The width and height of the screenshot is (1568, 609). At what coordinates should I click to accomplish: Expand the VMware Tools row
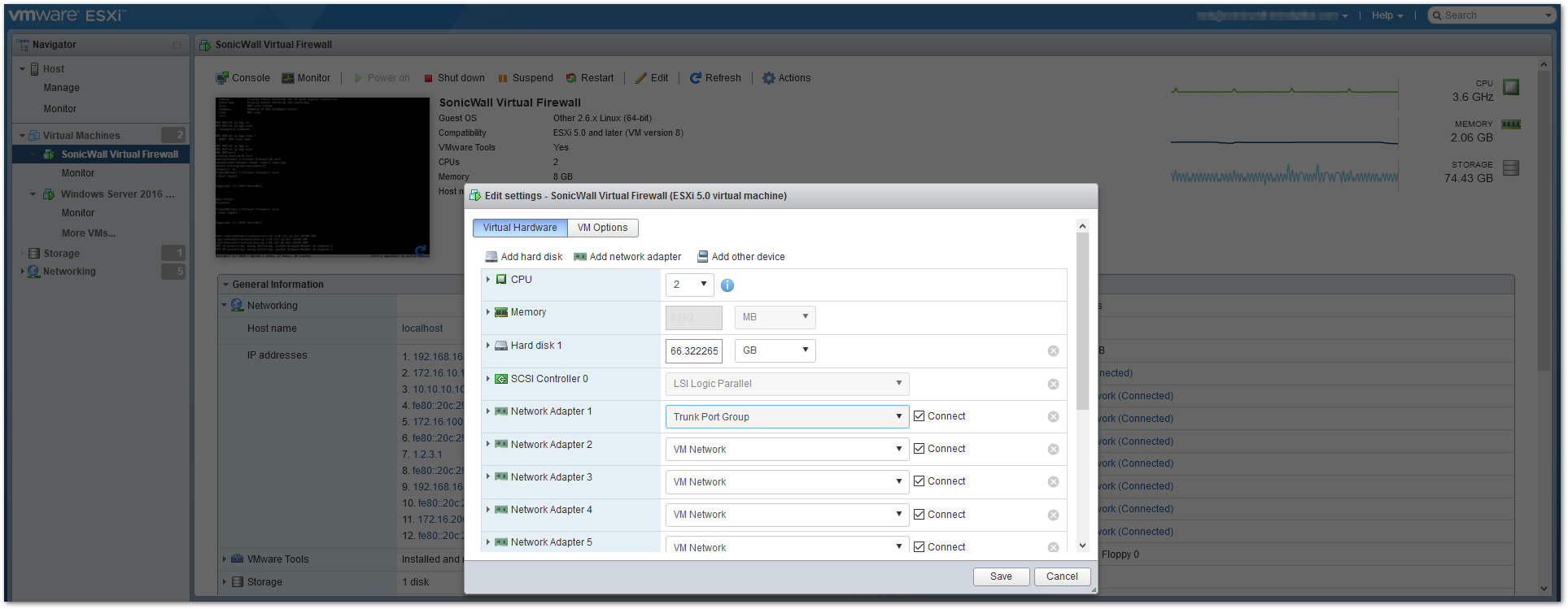tap(225, 559)
